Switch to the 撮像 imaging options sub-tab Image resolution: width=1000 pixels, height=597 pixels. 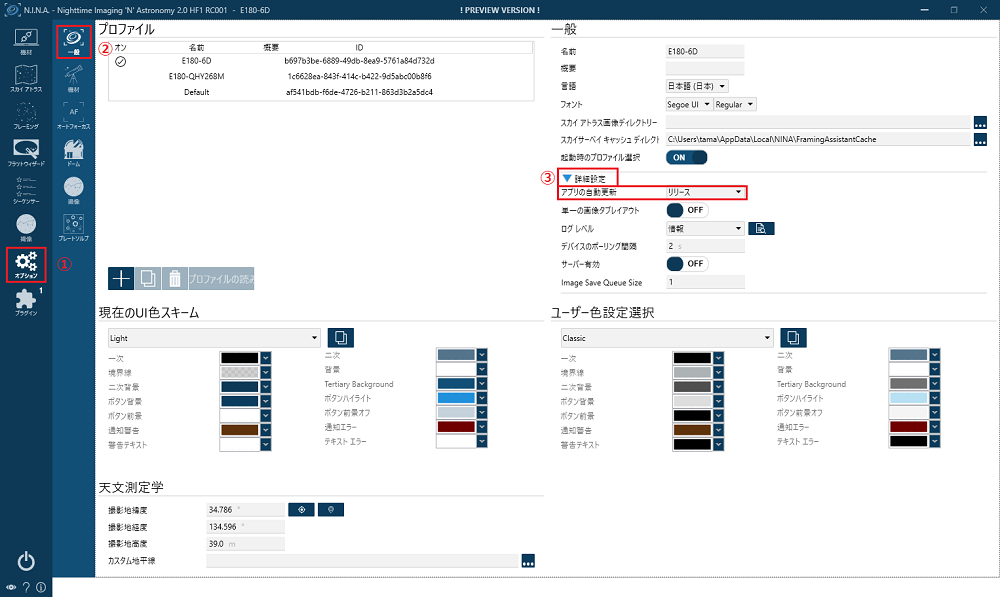pyautogui.click(x=73, y=190)
